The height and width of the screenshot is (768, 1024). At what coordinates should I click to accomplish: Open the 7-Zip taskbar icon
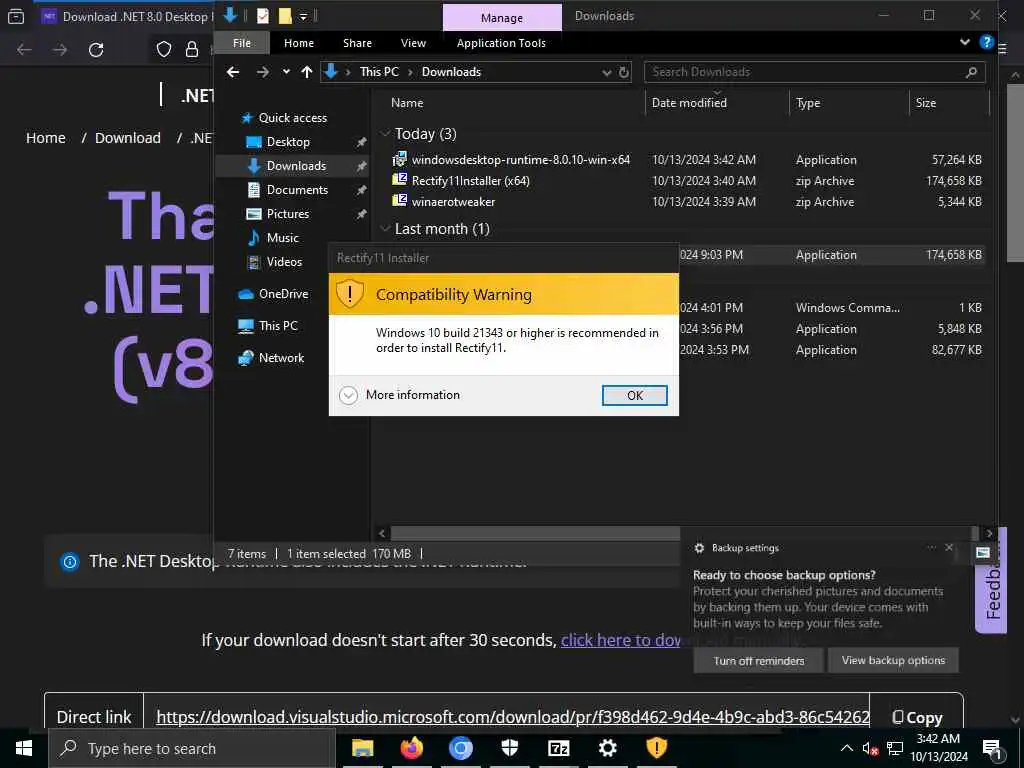[x=558, y=748]
